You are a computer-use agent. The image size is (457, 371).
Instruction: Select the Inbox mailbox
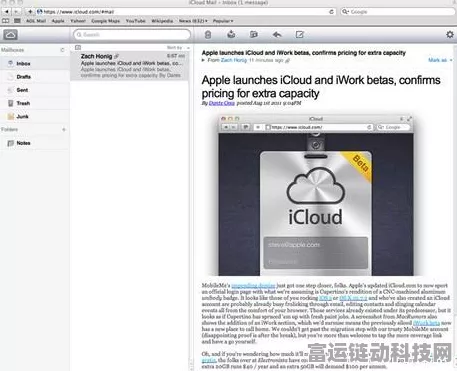(35, 63)
